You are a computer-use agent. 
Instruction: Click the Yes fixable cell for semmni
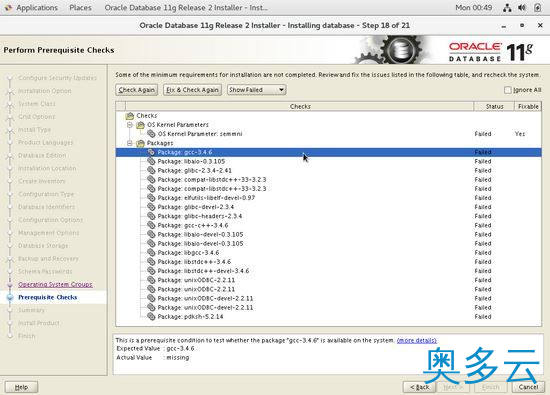[520, 134]
